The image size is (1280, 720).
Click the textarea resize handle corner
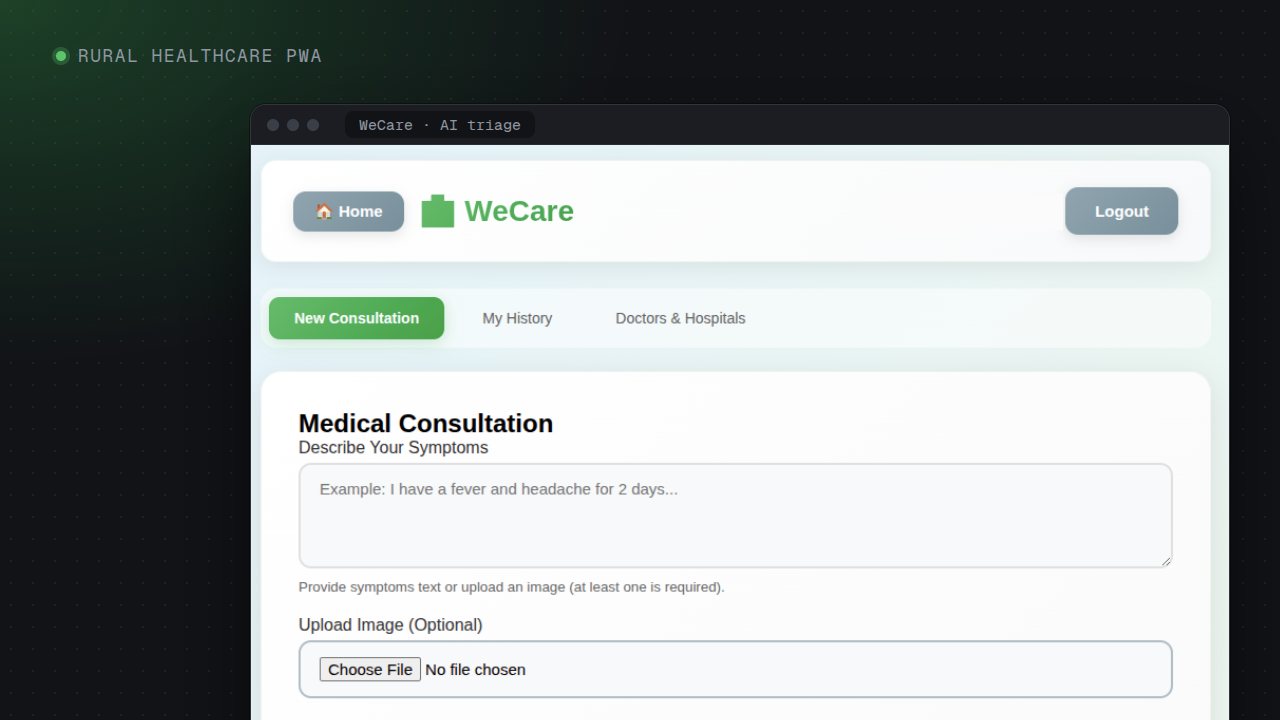tap(1165, 561)
